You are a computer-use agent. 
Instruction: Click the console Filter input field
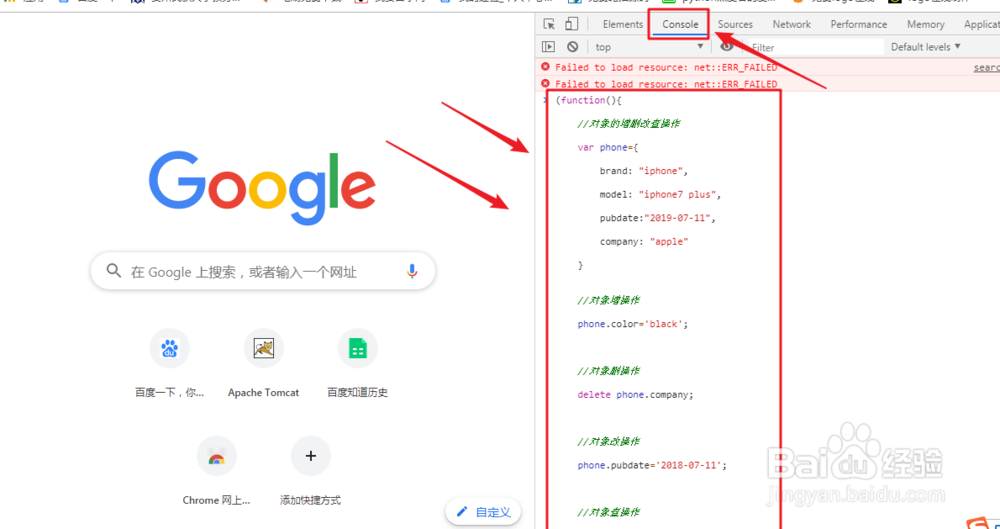coord(814,47)
